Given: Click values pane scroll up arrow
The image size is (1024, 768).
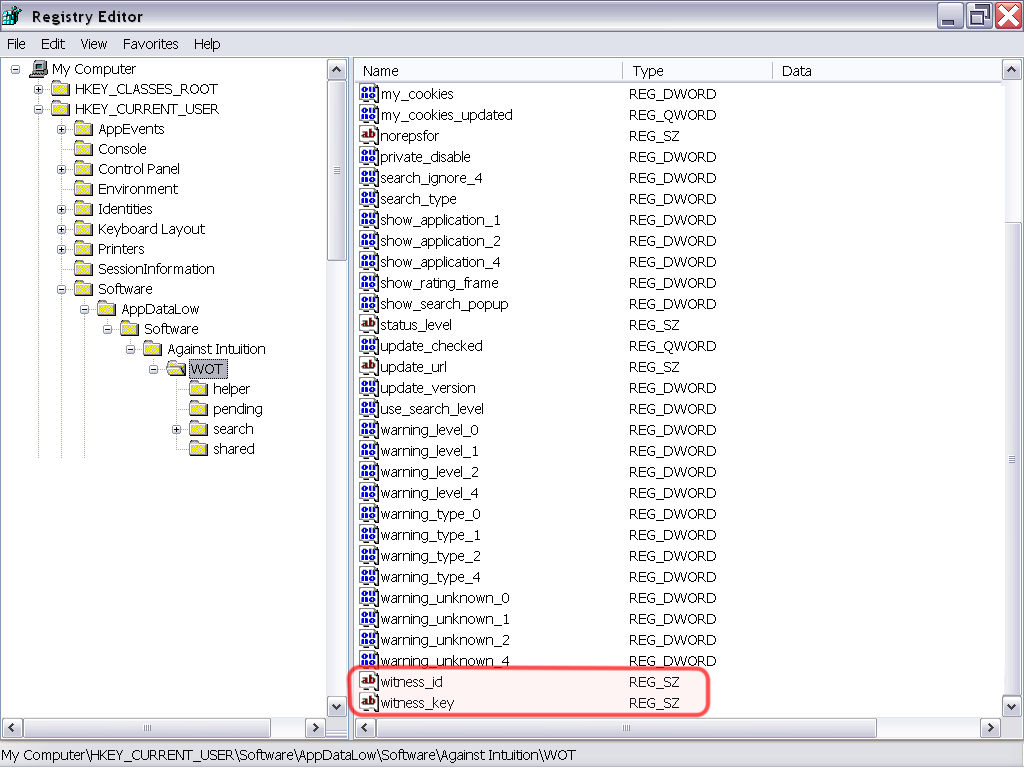Looking at the screenshot, I should tap(1011, 70).
